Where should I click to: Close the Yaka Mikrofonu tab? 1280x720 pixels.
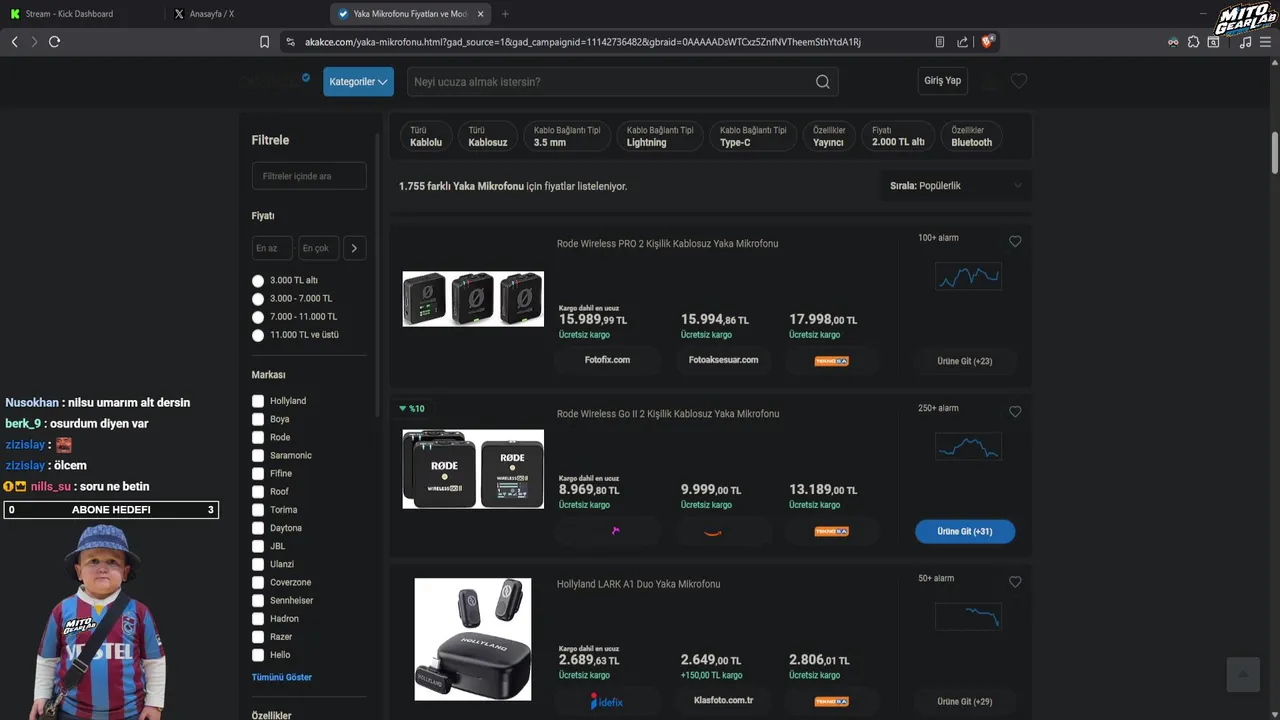[x=481, y=14]
